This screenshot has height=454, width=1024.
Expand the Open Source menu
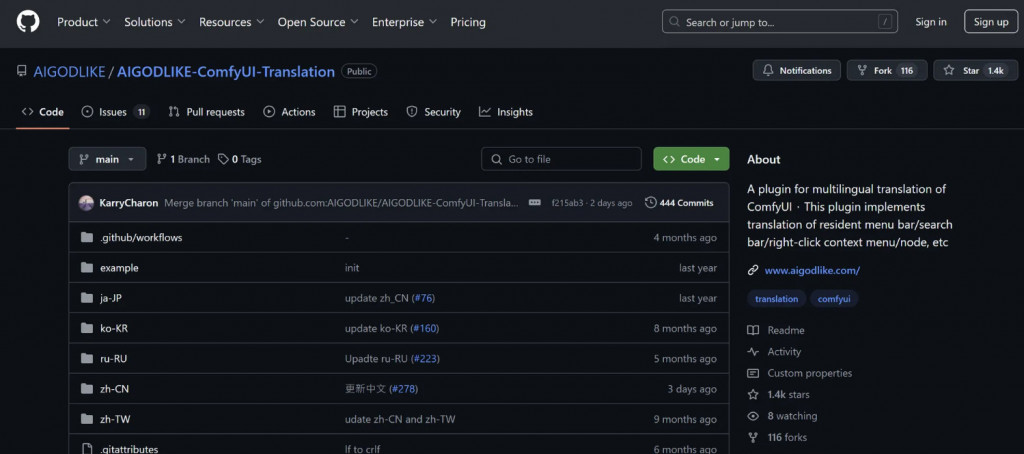(318, 22)
